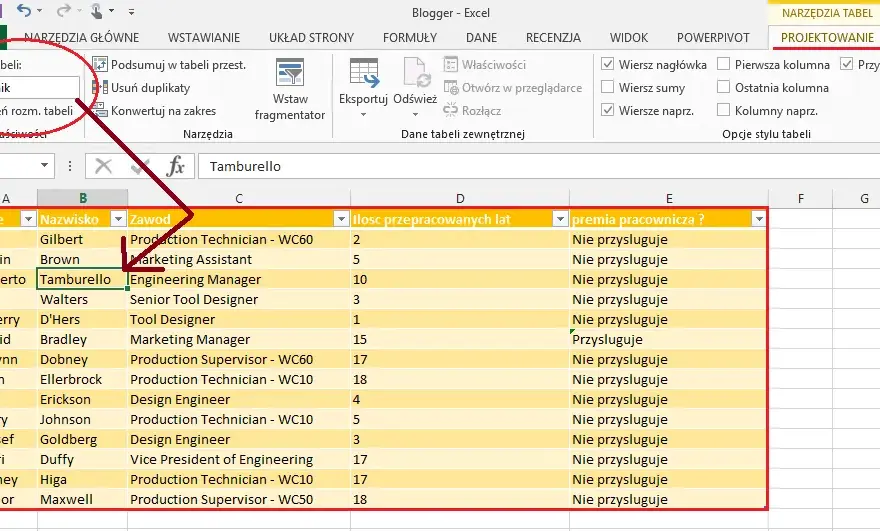The height and width of the screenshot is (531, 880).
Task: Click the Rozłącz unlink icon
Action: tap(451, 110)
